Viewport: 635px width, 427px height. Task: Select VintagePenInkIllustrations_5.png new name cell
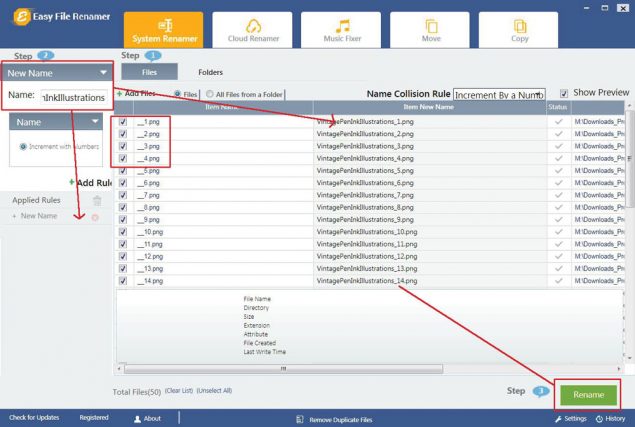[x=429, y=171]
